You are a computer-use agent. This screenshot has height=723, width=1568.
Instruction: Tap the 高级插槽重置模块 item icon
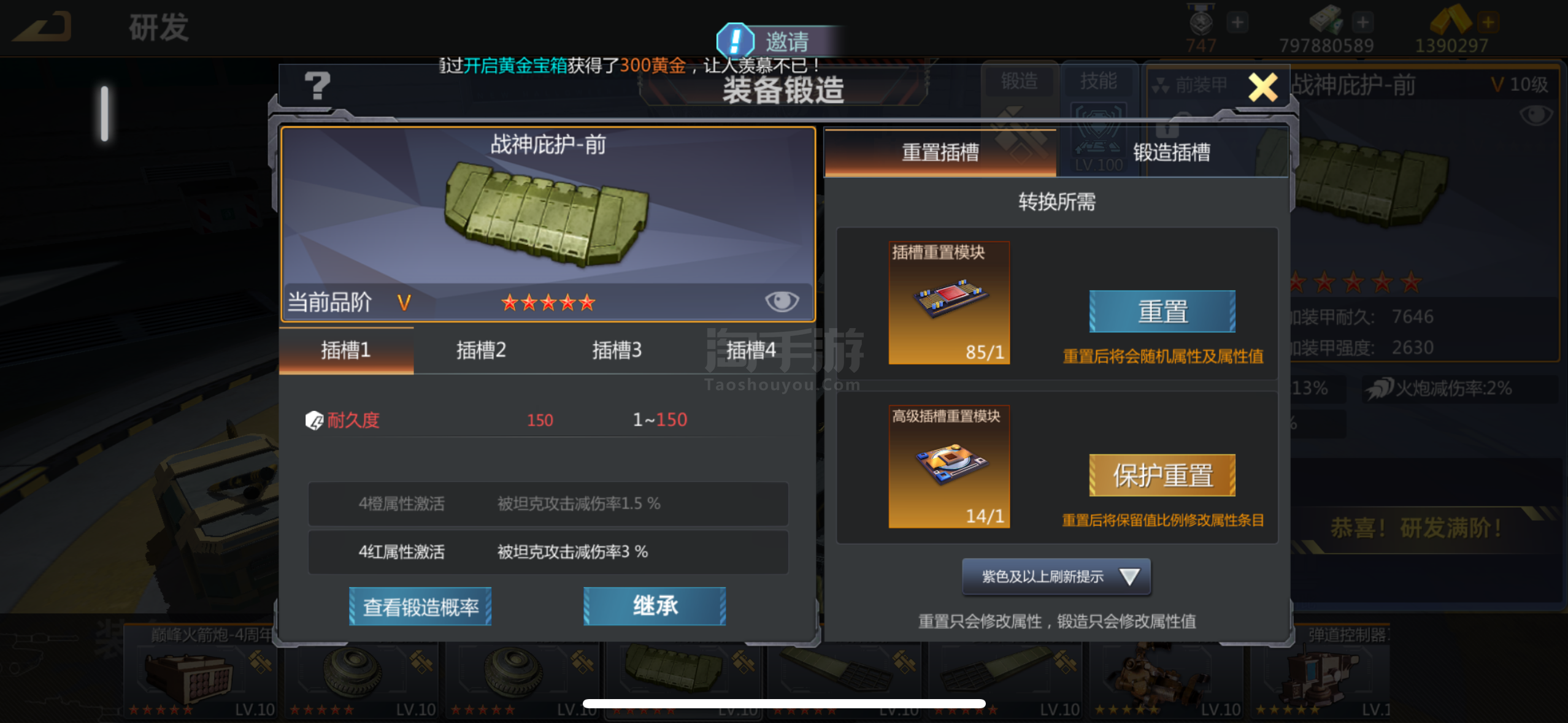tap(949, 467)
